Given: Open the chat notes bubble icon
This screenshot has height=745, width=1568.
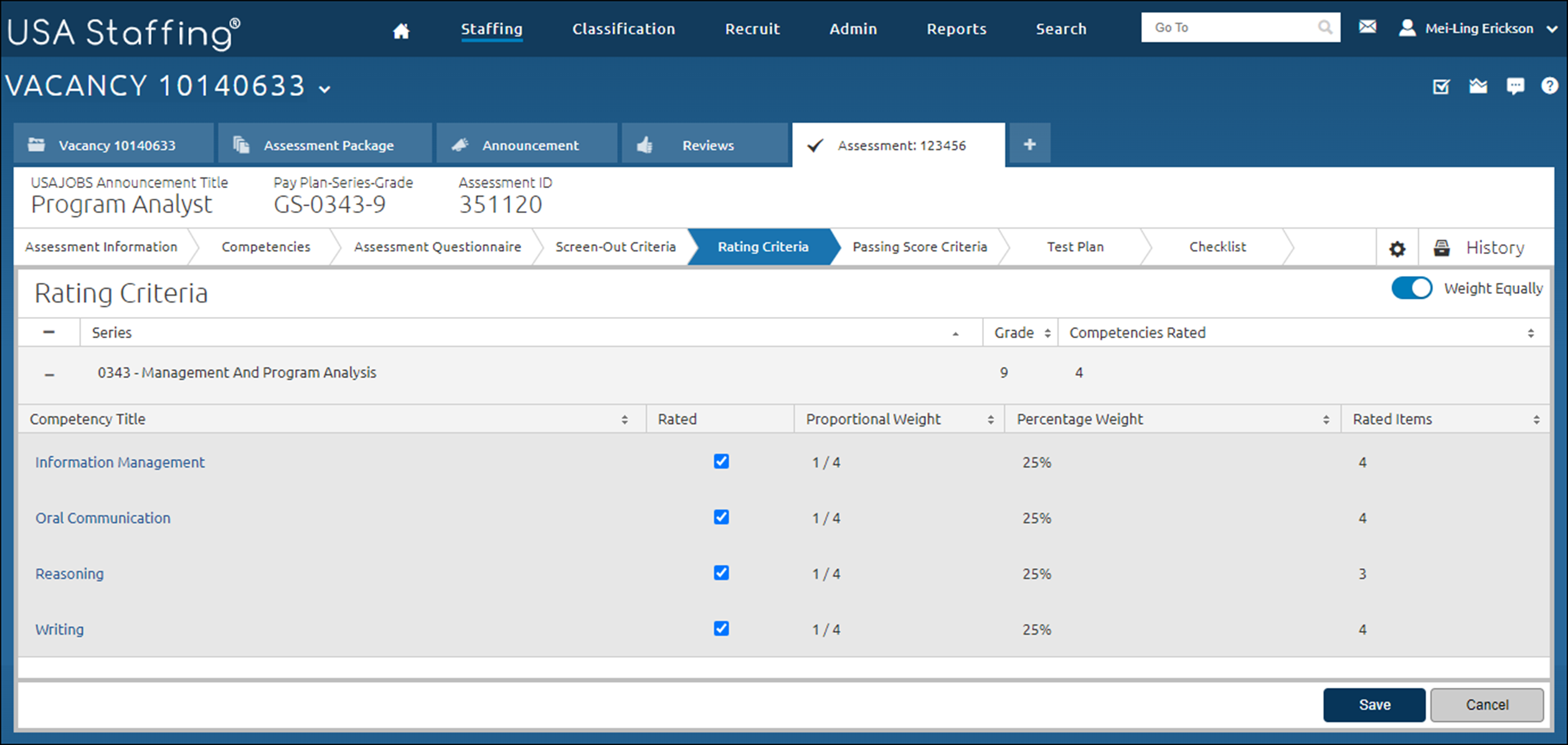Looking at the screenshot, I should (x=1515, y=86).
